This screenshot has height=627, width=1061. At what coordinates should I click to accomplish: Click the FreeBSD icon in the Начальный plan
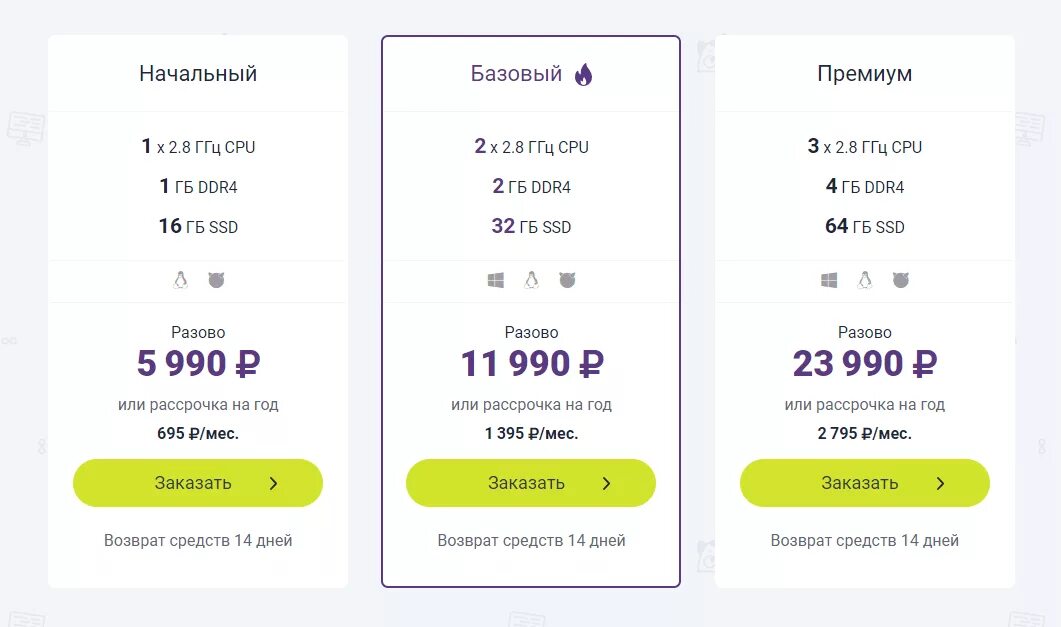(x=216, y=281)
